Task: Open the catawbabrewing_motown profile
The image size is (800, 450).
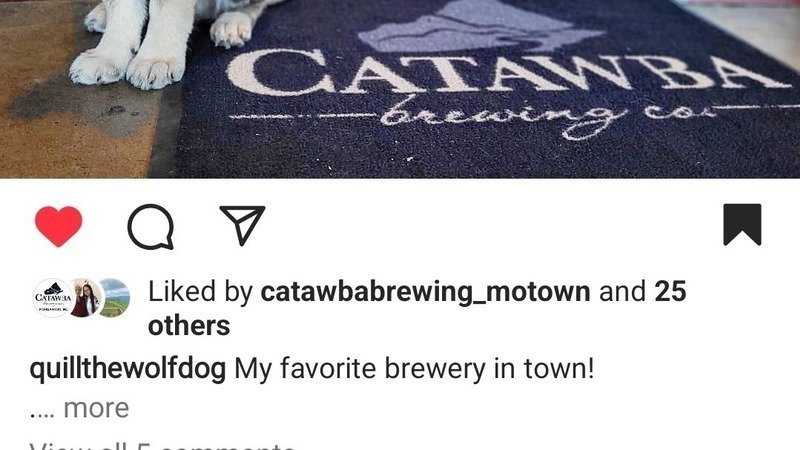Action: [x=426, y=292]
